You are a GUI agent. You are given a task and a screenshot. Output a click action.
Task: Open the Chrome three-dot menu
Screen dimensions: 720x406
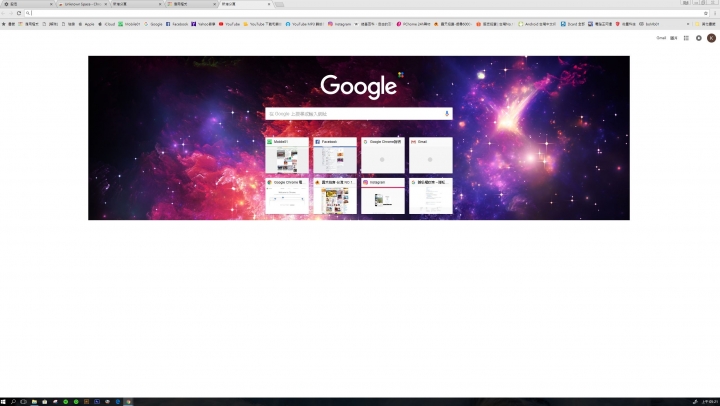click(x=715, y=13)
